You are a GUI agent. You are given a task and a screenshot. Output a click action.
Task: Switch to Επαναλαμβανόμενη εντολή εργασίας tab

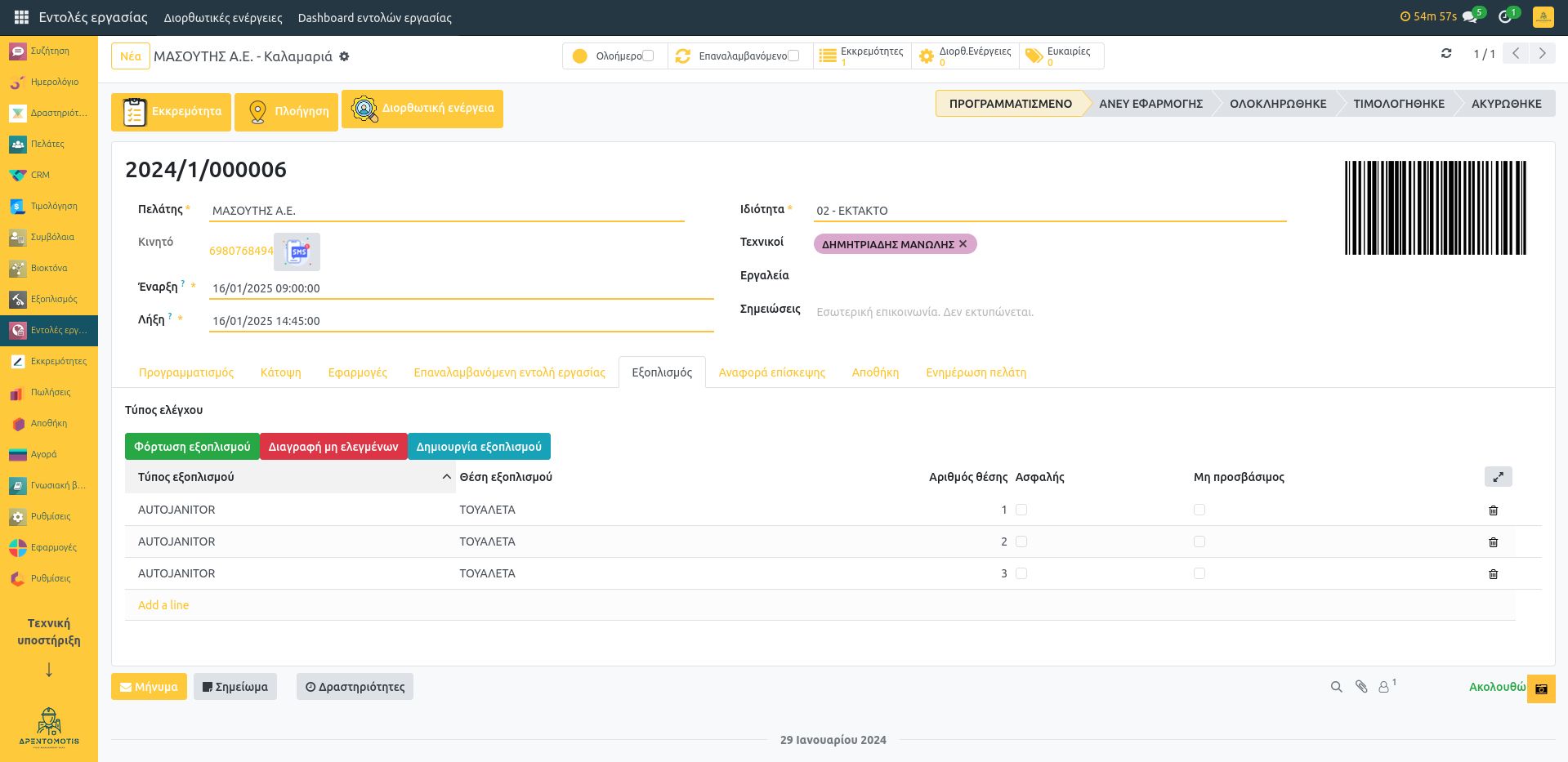coord(509,372)
